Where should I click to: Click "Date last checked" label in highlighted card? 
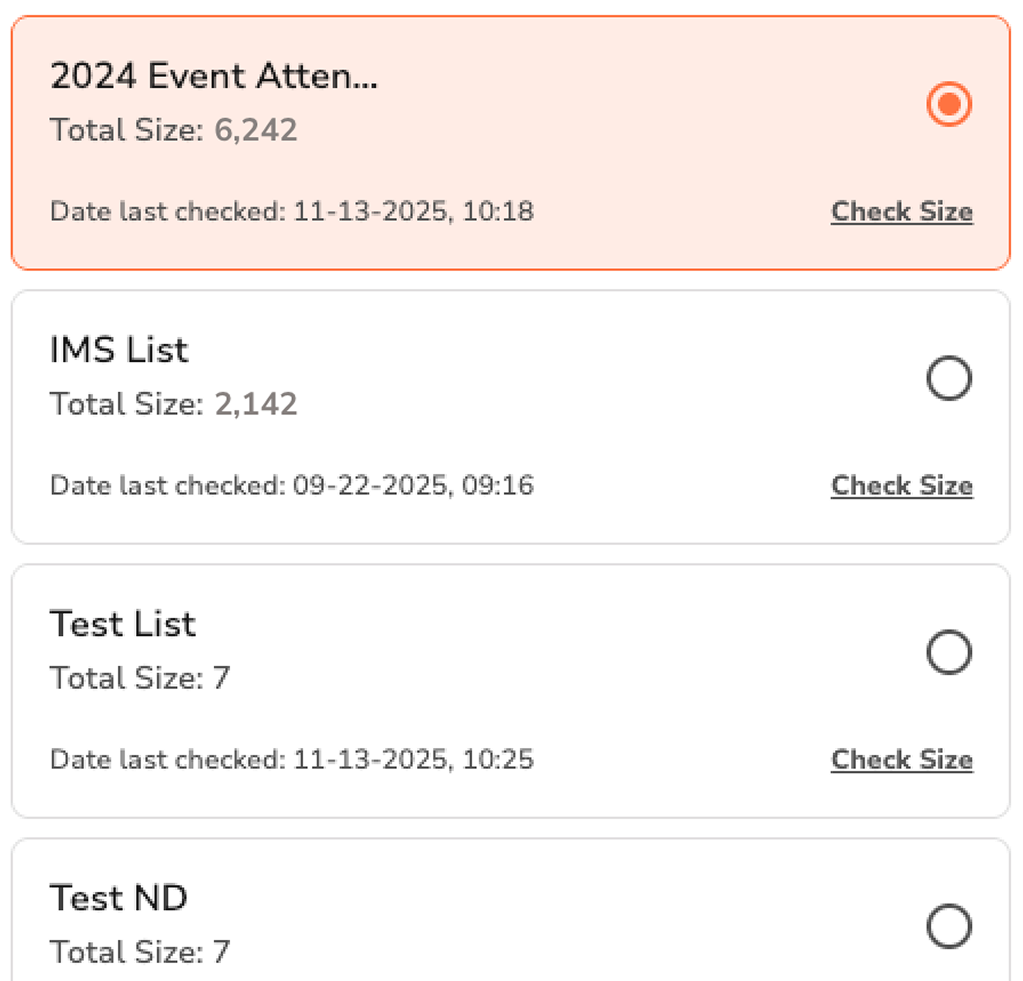[x=168, y=212]
